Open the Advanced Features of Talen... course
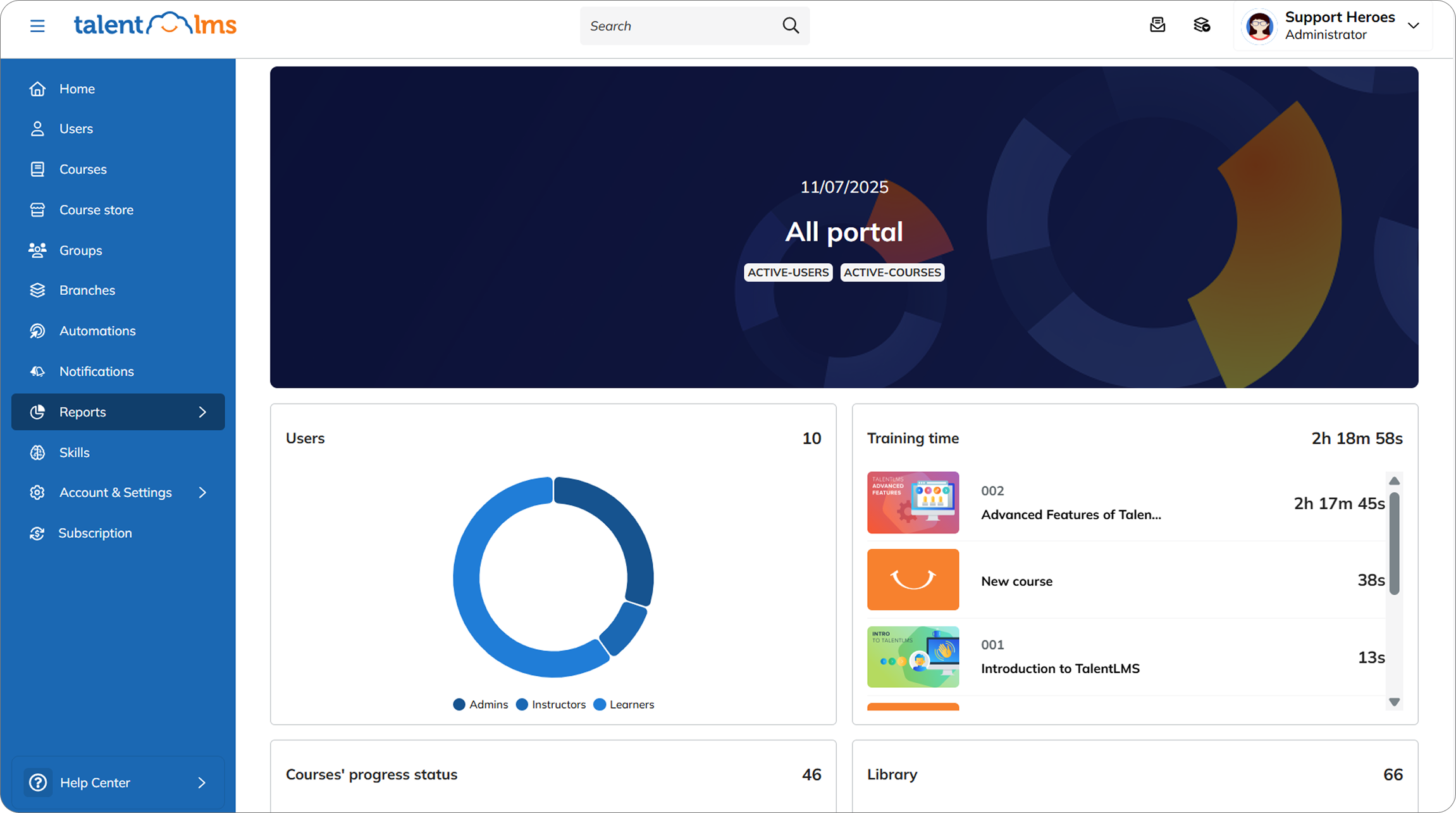 [x=1071, y=514]
